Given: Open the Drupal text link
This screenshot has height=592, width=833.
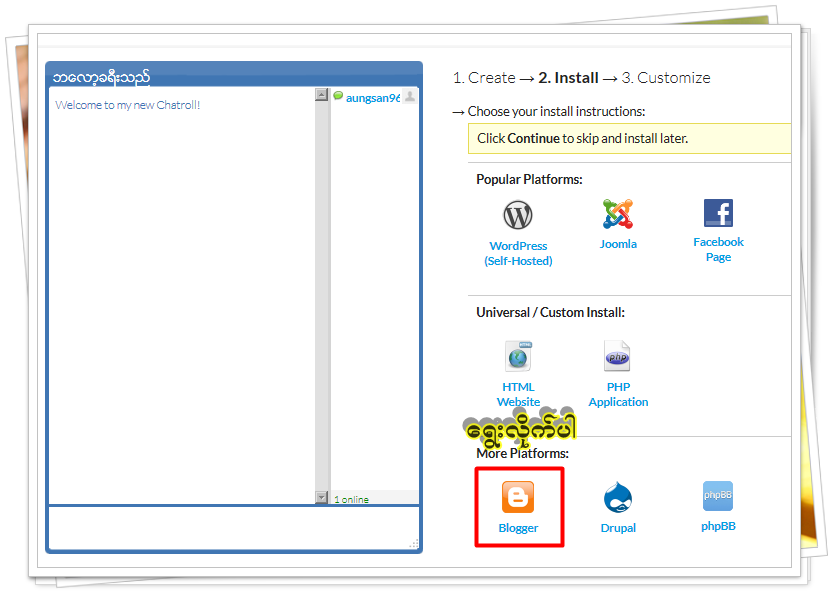Looking at the screenshot, I should click(618, 528).
